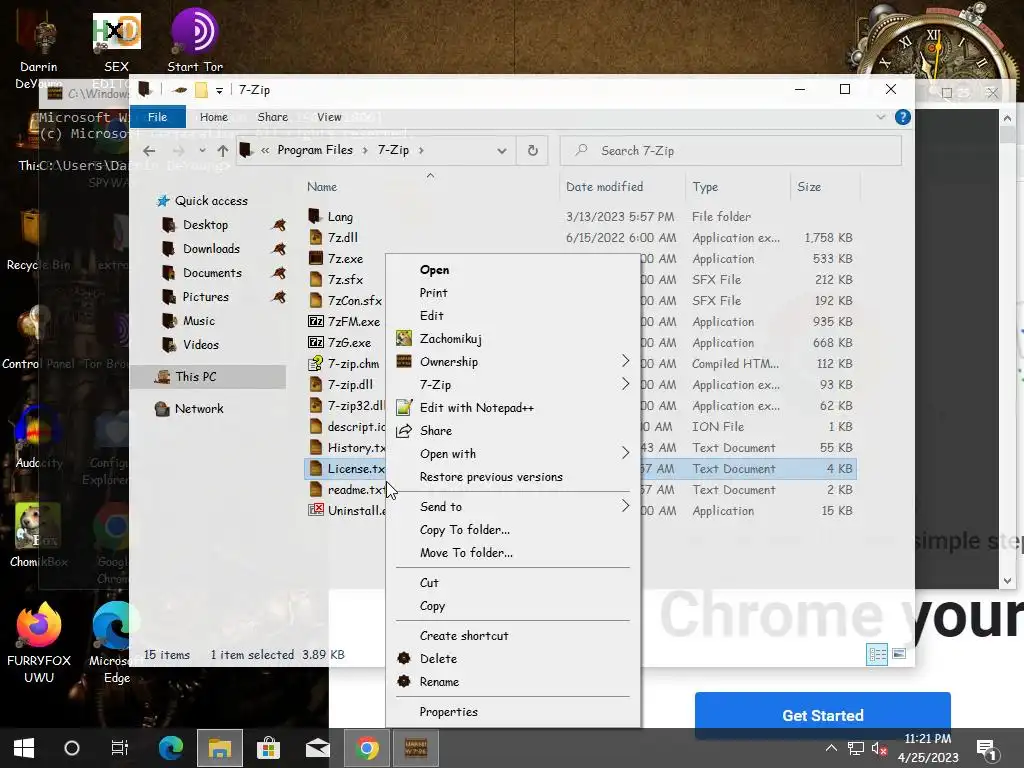This screenshot has width=1024, height=768.
Task: Expand the Send to submenu
Action: coord(513,506)
